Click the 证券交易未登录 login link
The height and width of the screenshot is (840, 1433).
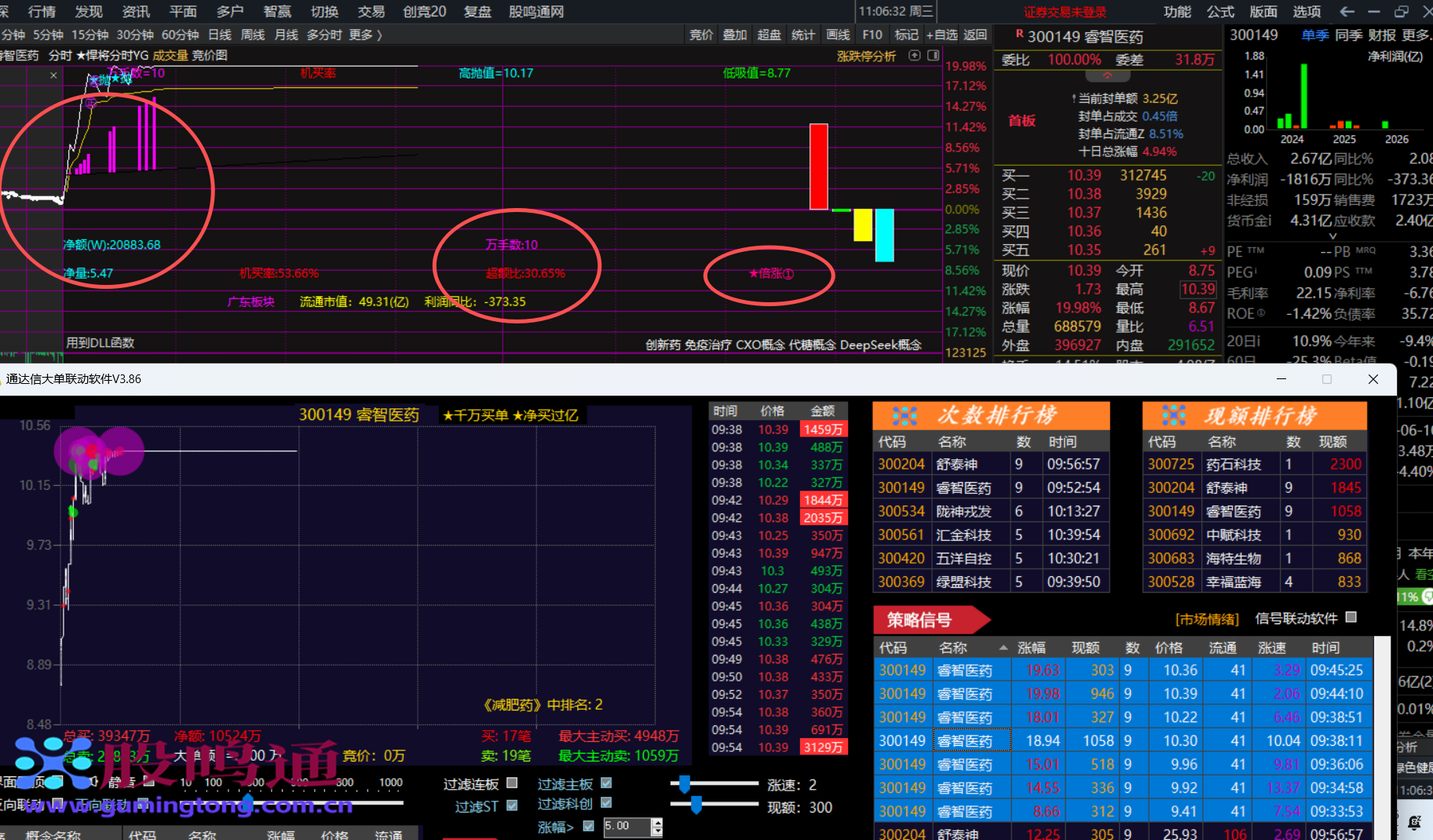coord(1065,12)
